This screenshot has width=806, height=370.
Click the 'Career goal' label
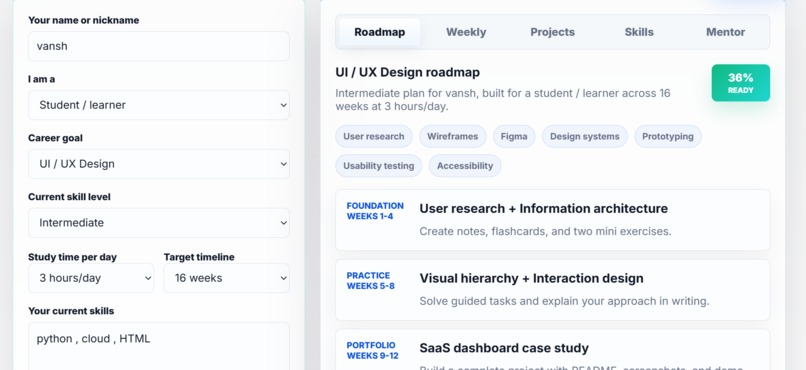click(x=55, y=138)
